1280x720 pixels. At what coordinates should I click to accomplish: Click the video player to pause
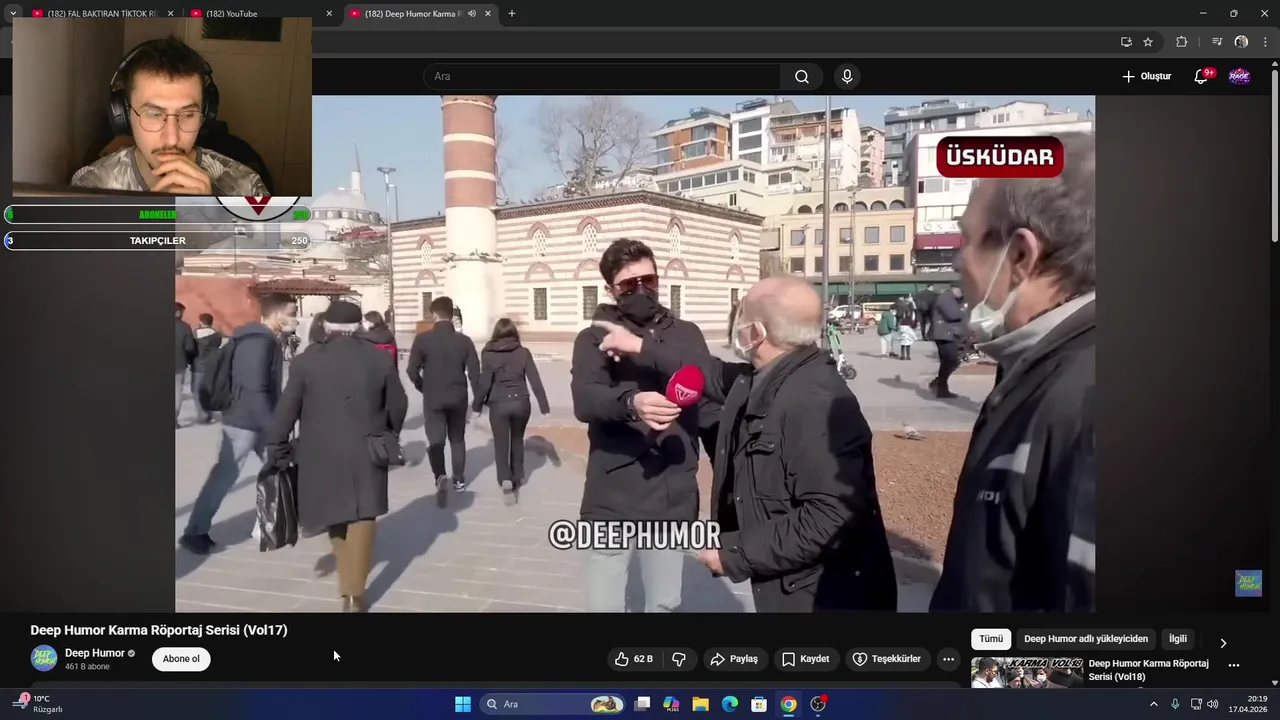click(x=635, y=354)
